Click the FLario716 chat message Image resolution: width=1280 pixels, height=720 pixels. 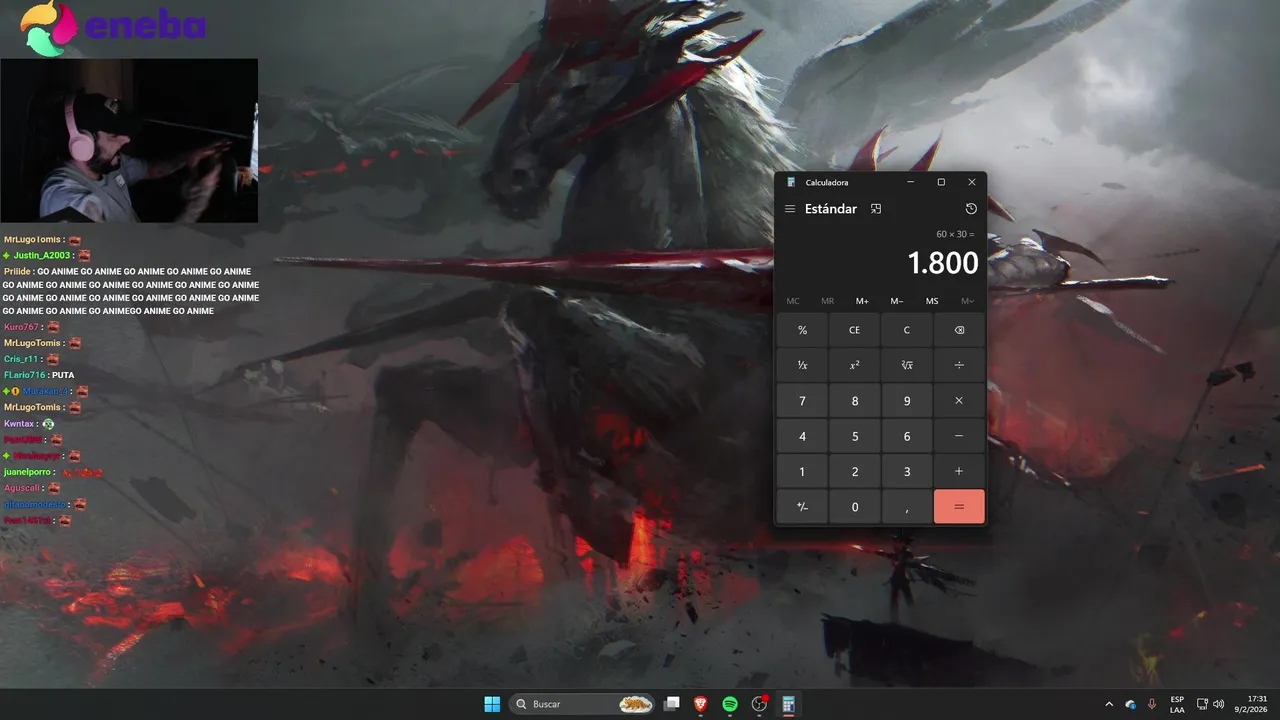(39, 375)
